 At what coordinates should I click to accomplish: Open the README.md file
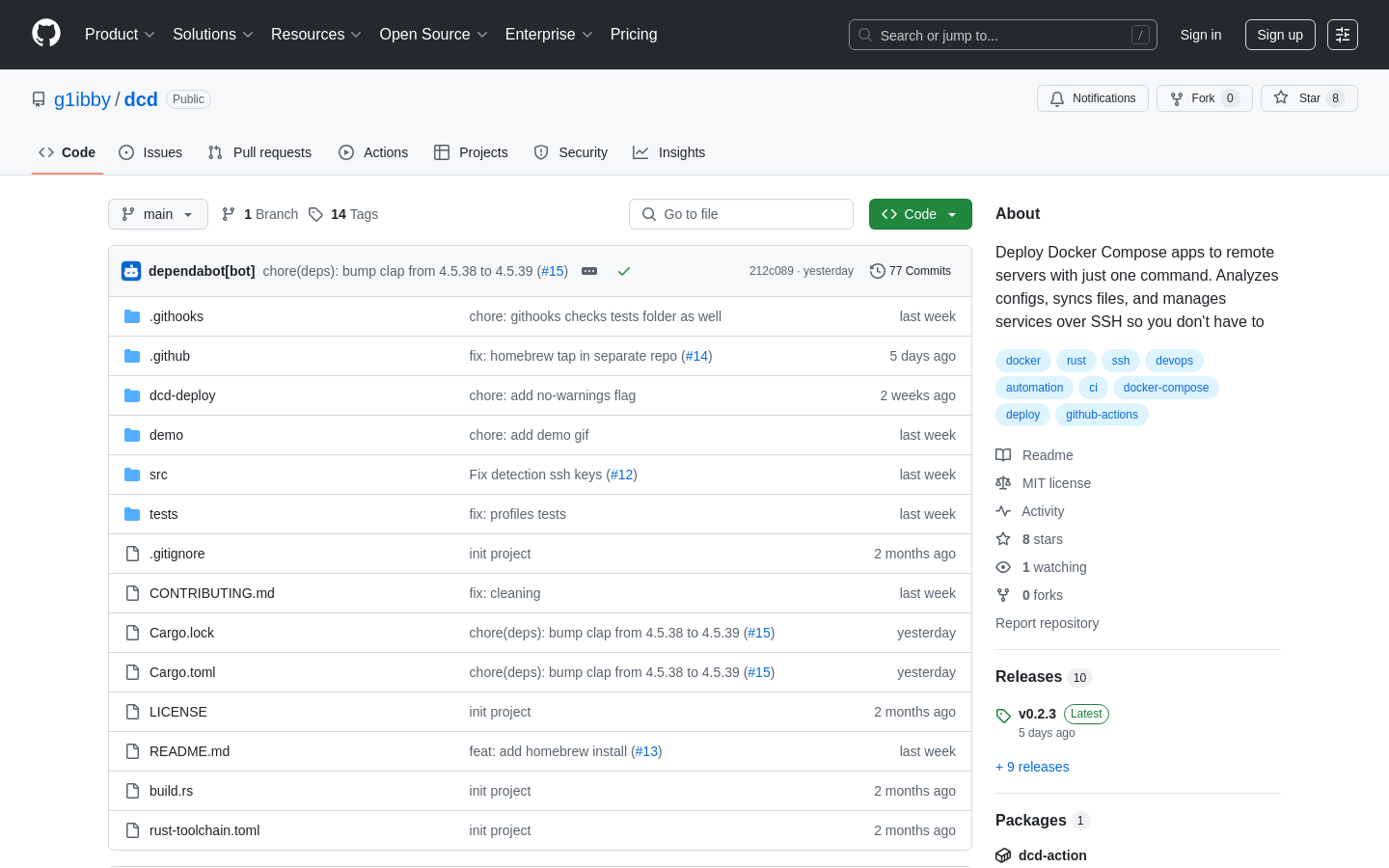pos(189,751)
